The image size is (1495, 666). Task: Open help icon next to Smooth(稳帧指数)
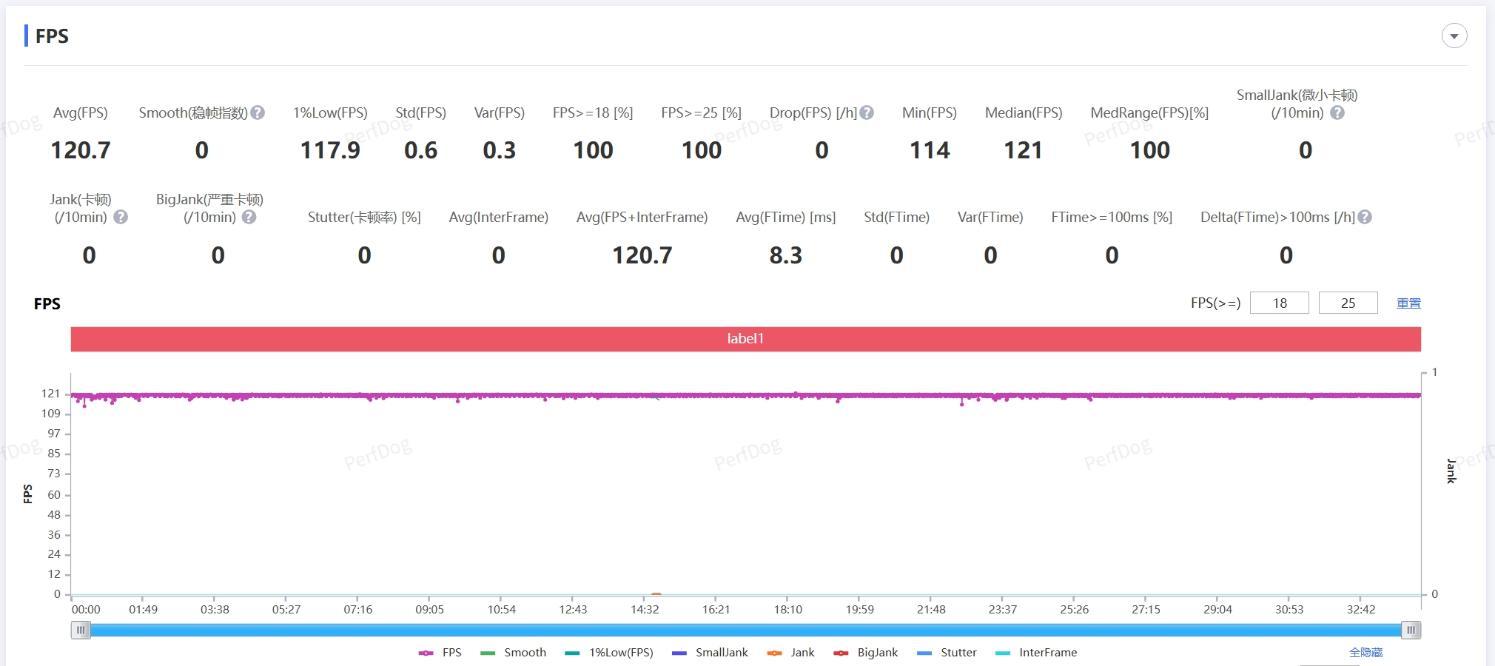coord(258,113)
